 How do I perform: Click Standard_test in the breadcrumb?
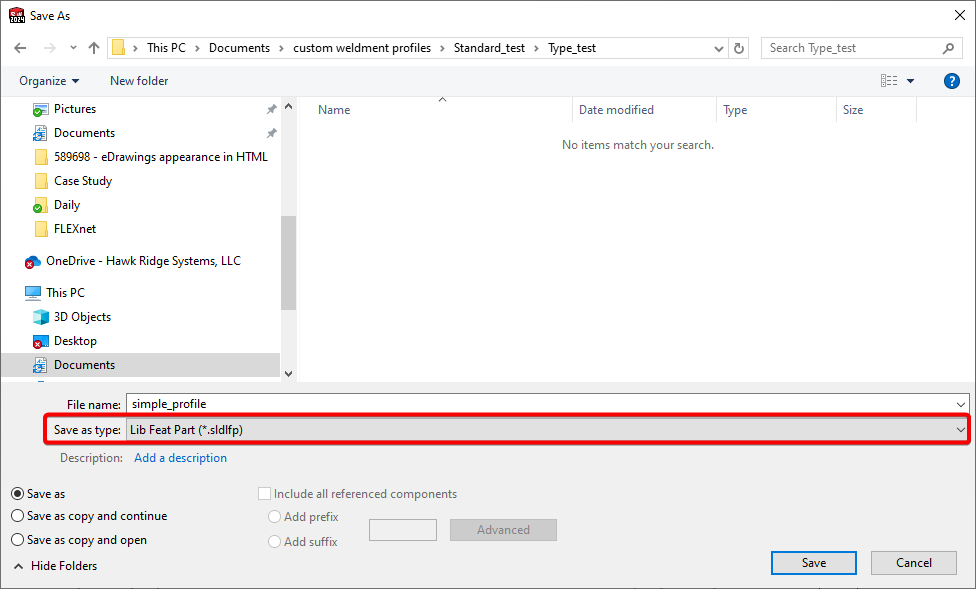(x=489, y=48)
